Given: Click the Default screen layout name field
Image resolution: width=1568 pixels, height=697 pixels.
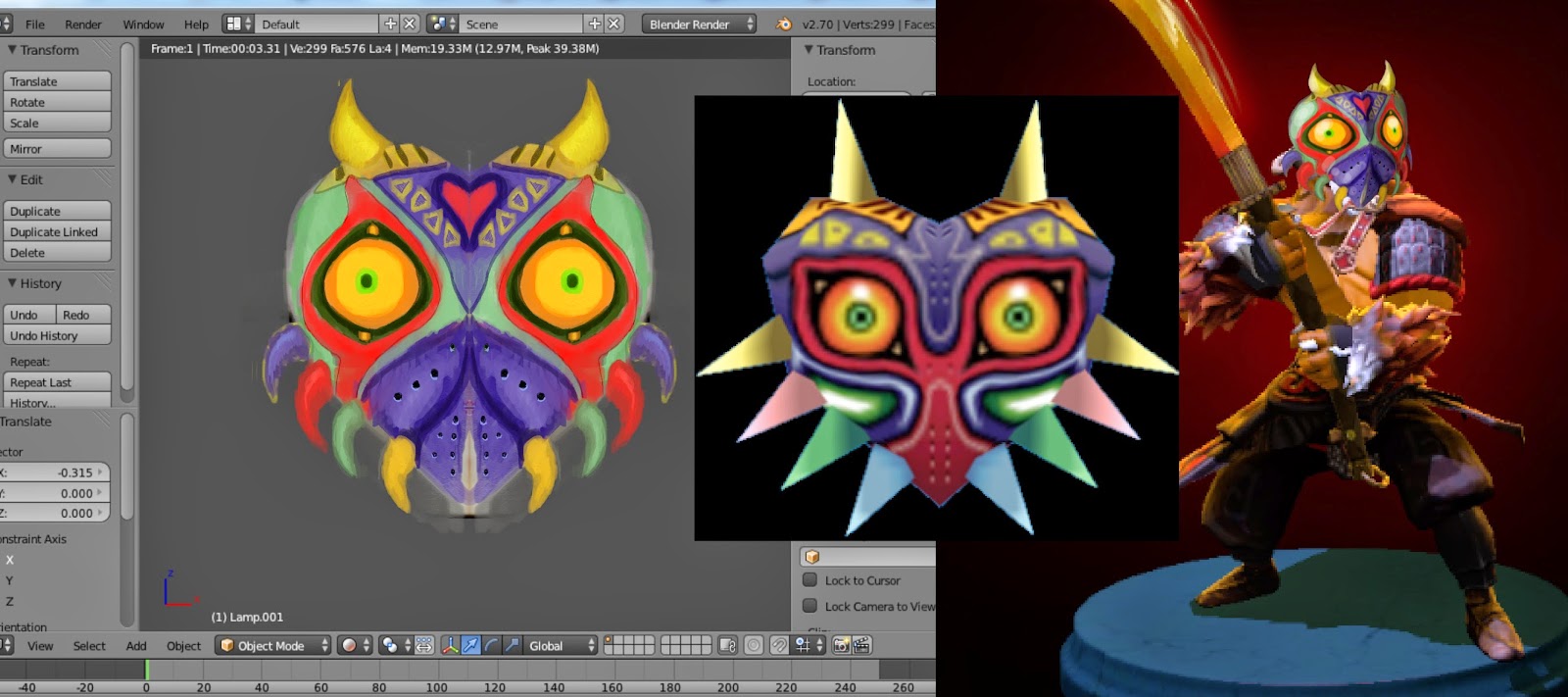Looking at the screenshot, I should pyautogui.click(x=316, y=24).
